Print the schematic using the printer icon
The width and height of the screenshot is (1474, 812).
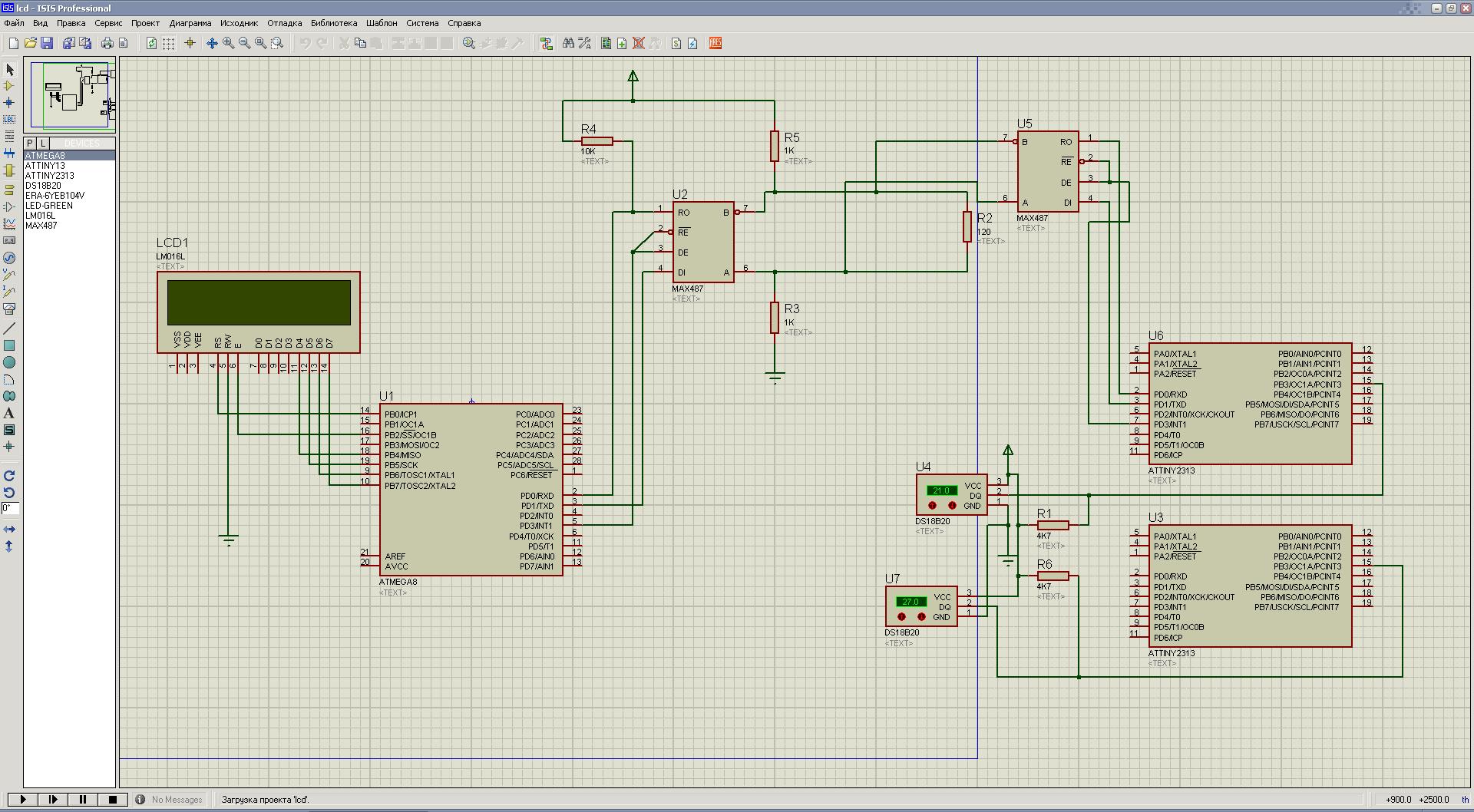click(x=107, y=44)
